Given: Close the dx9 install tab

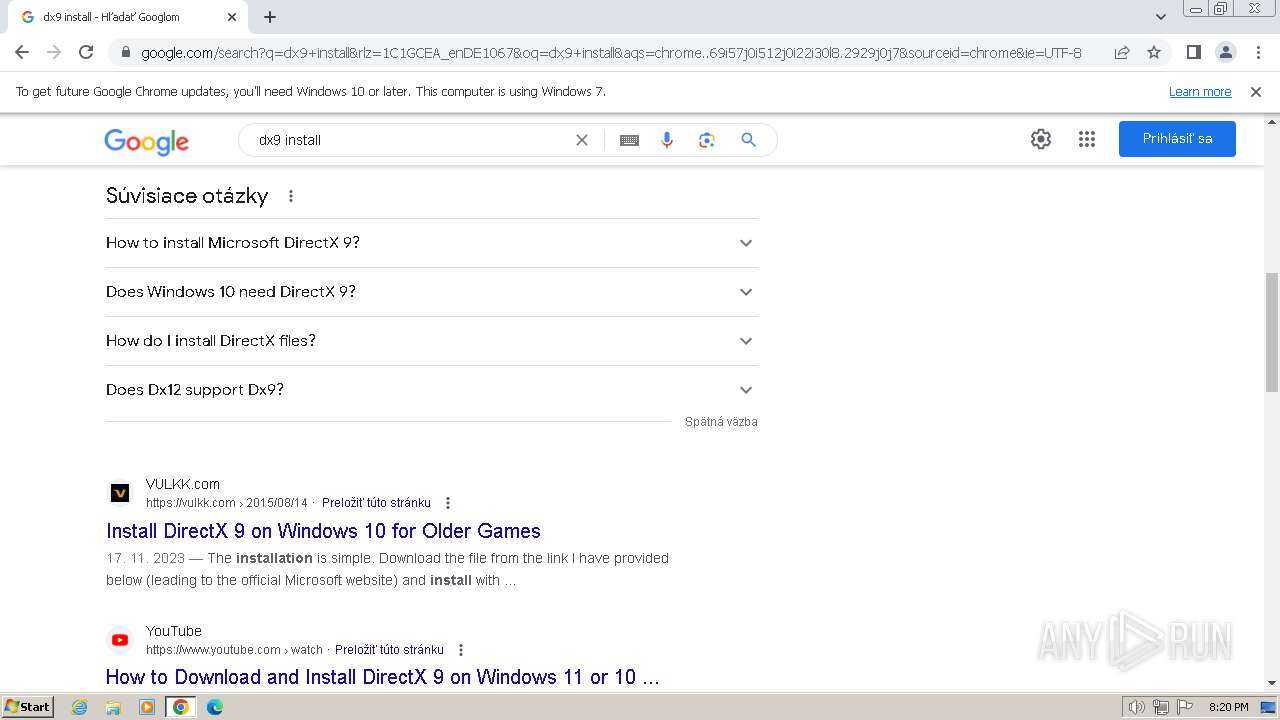Looking at the screenshot, I should [x=232, y=17].
